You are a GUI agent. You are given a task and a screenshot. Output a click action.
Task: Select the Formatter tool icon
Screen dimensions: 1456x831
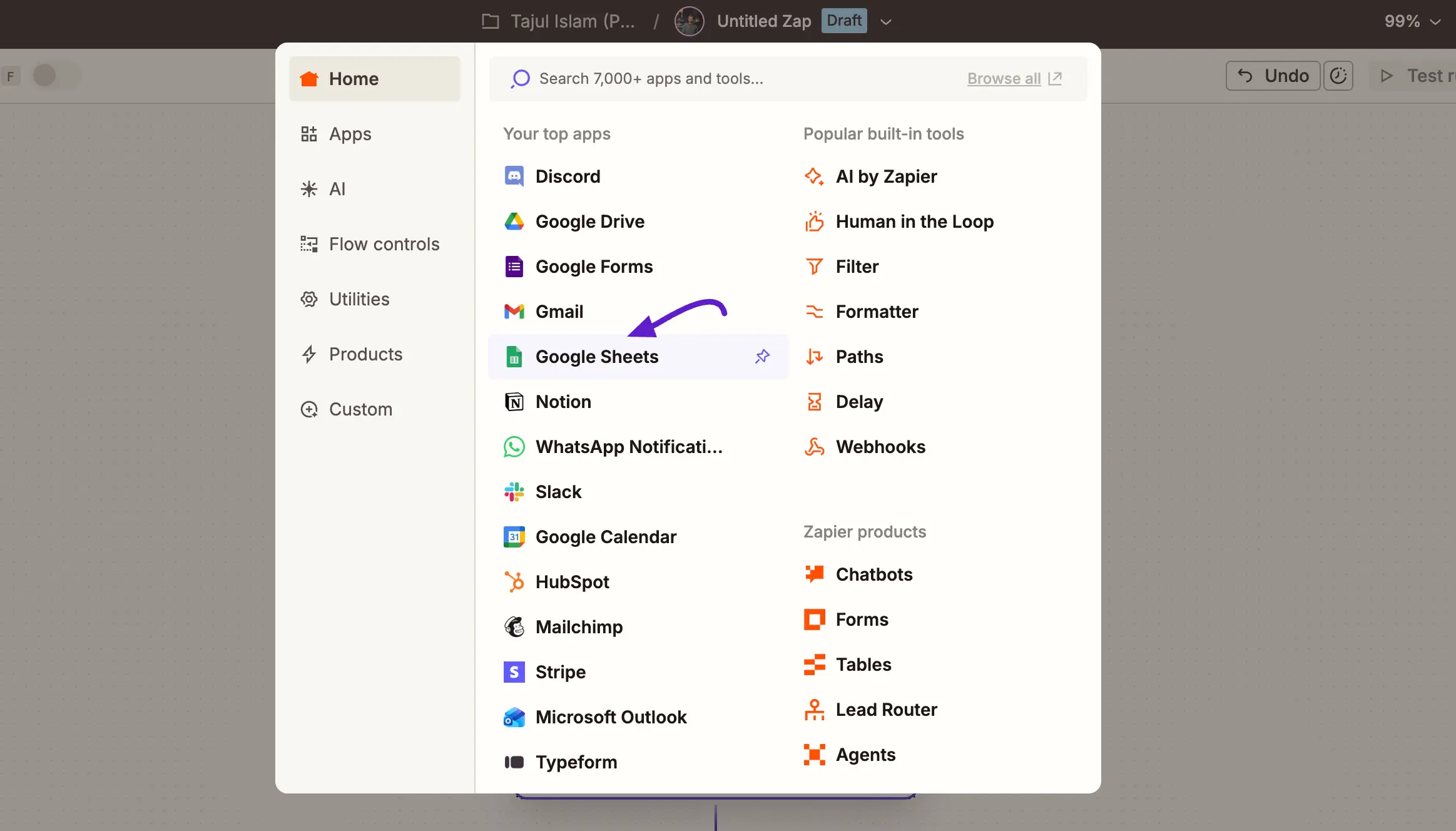[x=814, y=312]
